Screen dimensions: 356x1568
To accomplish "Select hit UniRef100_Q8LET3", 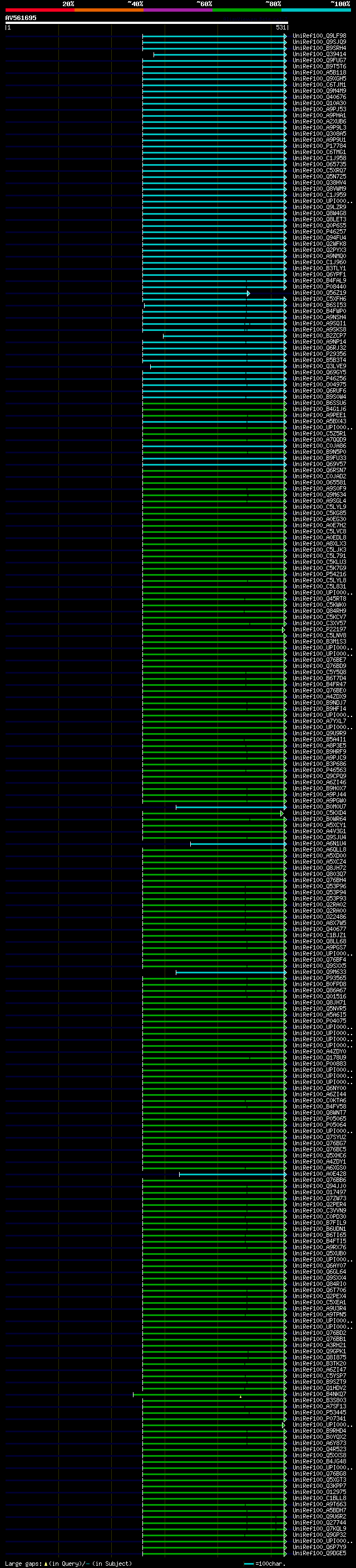I will 319,219.
